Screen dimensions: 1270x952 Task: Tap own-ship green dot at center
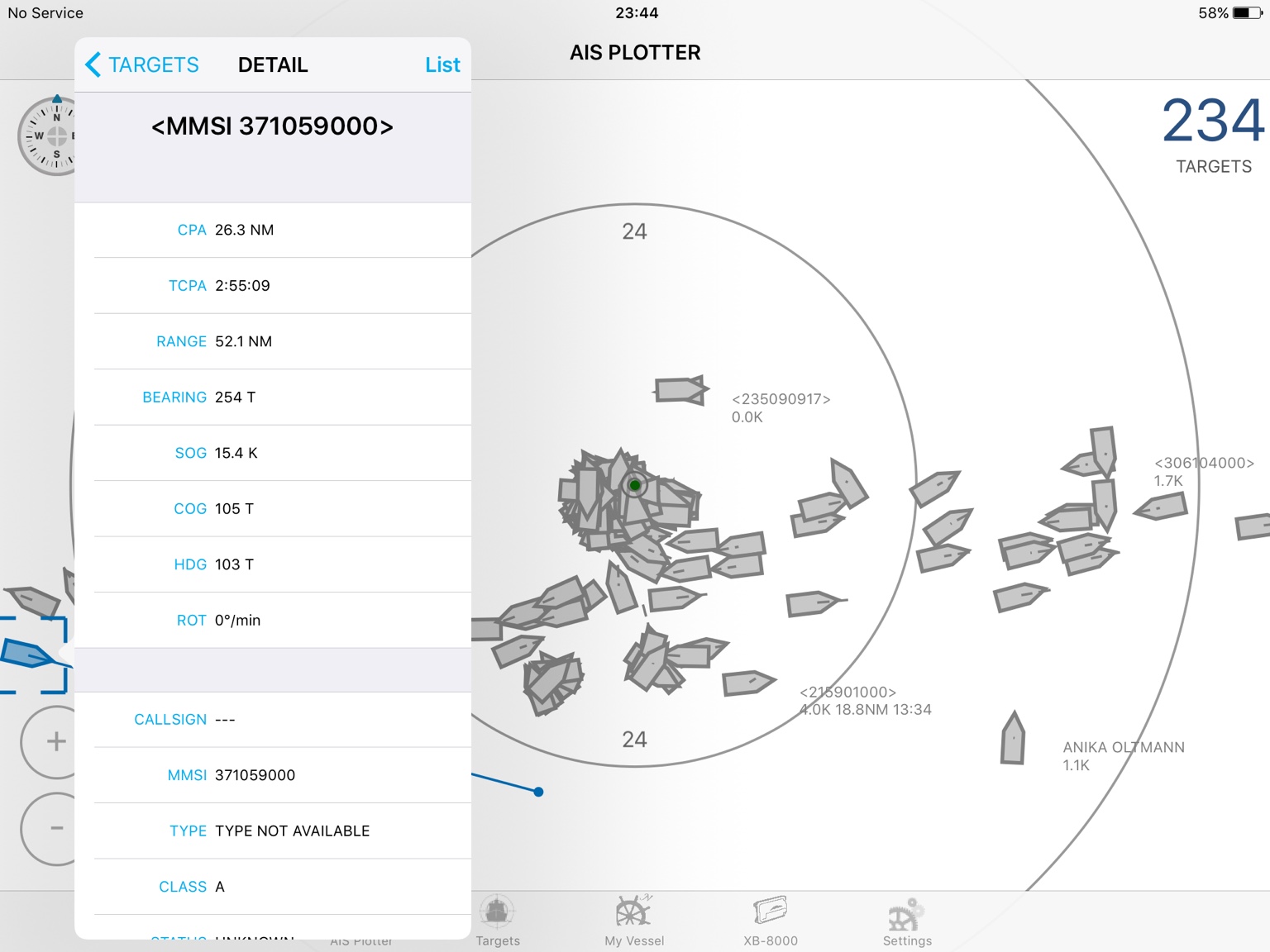coord(634,485)
